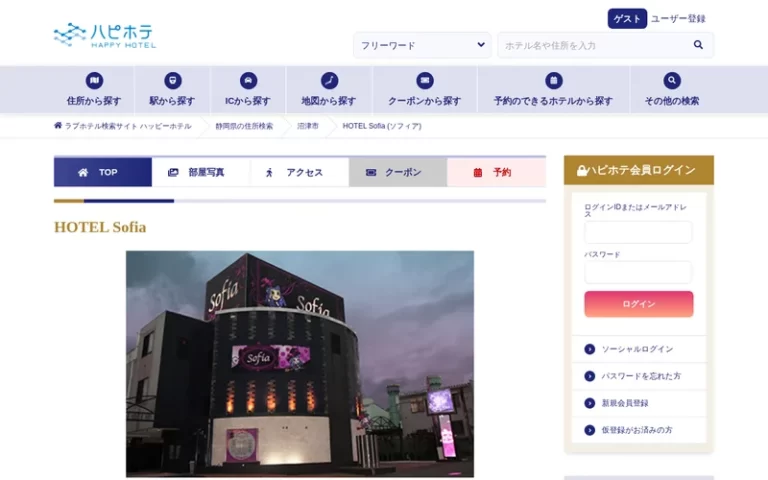
Task: Click the ソーシャルログイン link
Action: [x=637, y=349]
